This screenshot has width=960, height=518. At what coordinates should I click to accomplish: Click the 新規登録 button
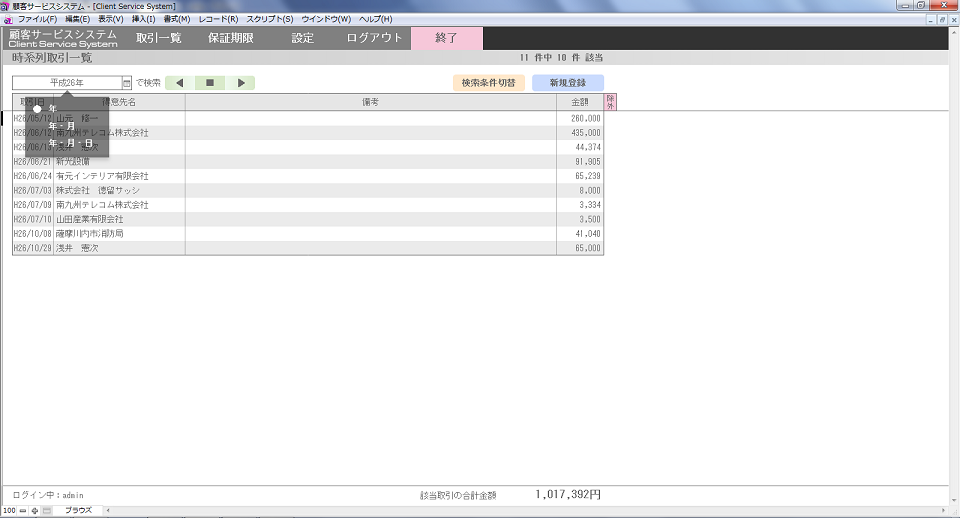[x=567, y=83]
